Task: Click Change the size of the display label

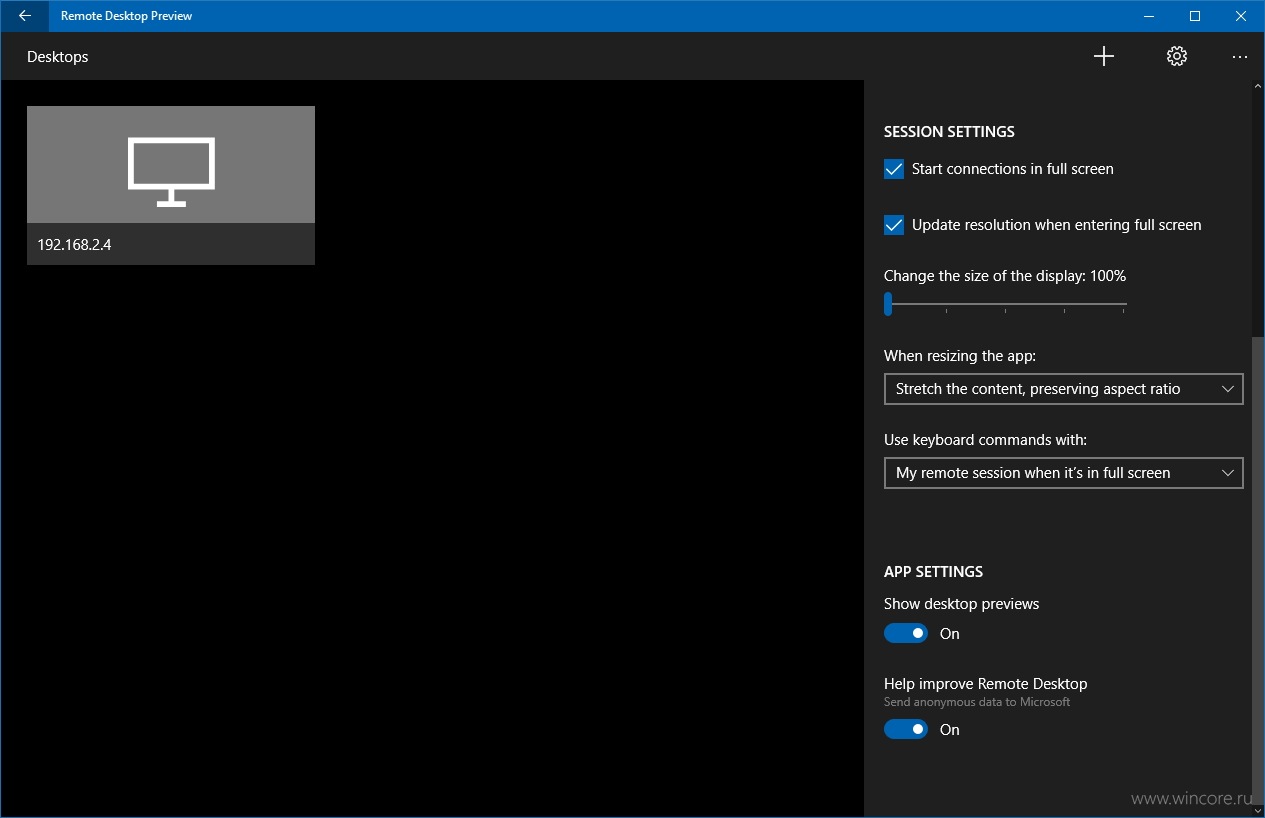Action: tap(1005, 276)
